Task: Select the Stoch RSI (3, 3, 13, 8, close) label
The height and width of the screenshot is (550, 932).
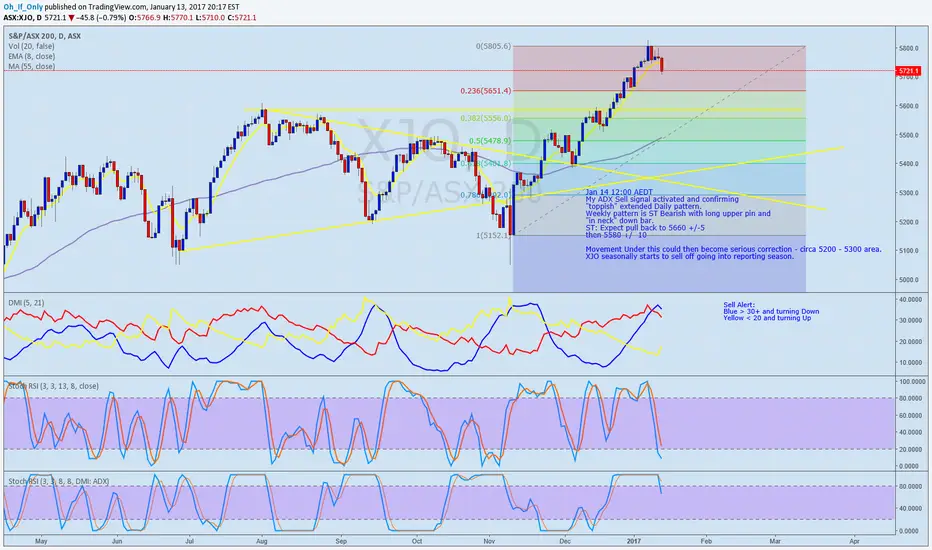Action: coord(53,386)
